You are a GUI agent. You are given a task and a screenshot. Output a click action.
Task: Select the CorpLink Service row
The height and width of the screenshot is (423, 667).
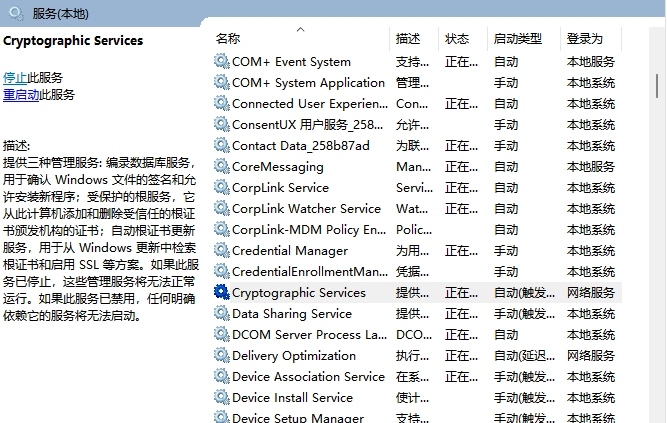280,188
